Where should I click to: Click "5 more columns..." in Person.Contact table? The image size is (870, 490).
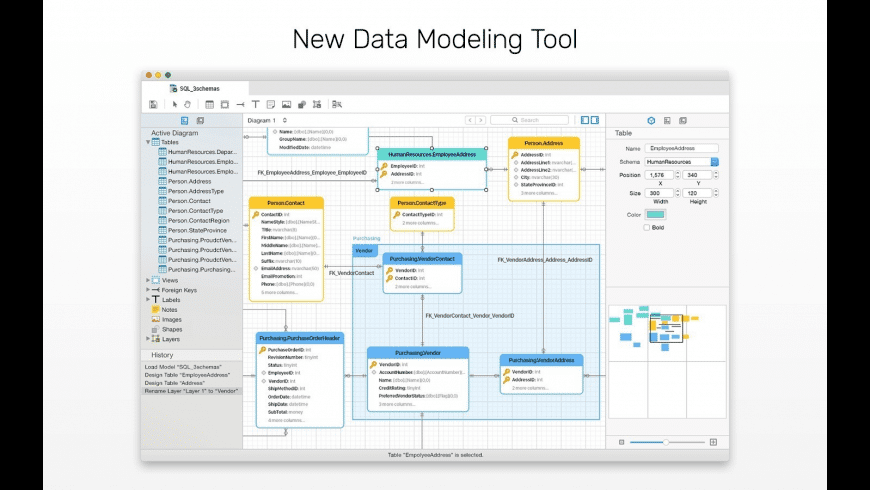click(279, 292)
